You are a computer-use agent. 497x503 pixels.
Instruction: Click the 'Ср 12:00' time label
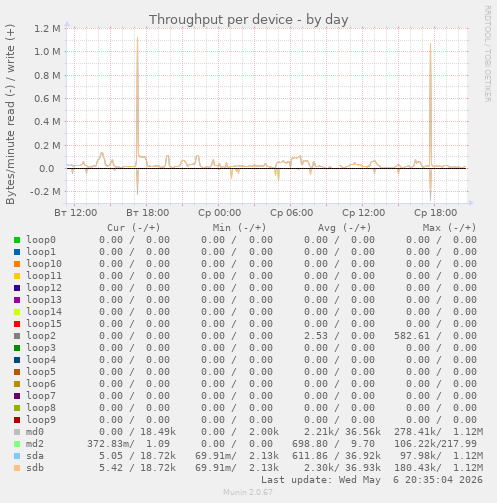(364, 213)
